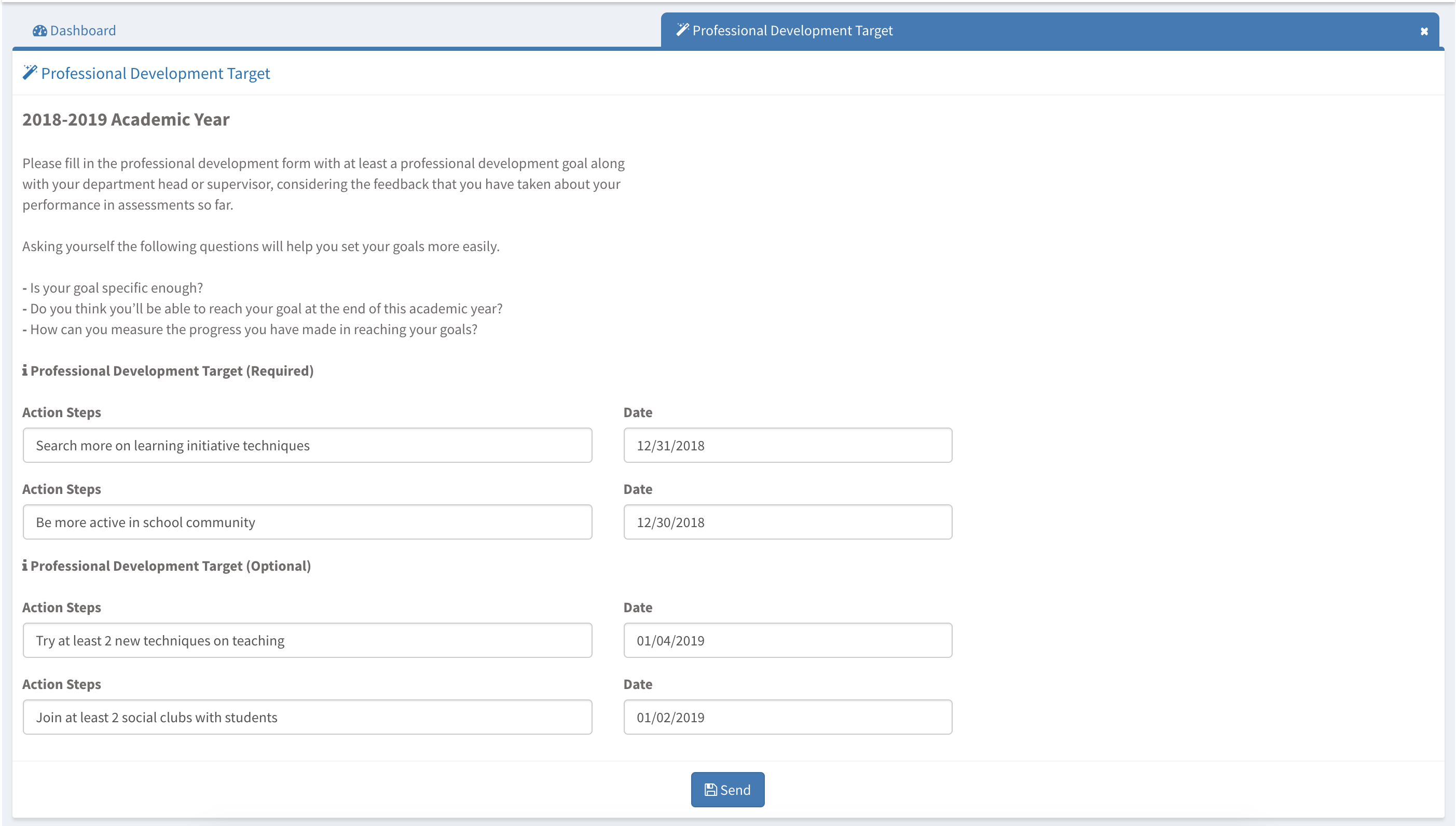This screenshot has height=826, width=1456.
Task: Click the info icon next to Optional target
Action: [x=25, y=566]
